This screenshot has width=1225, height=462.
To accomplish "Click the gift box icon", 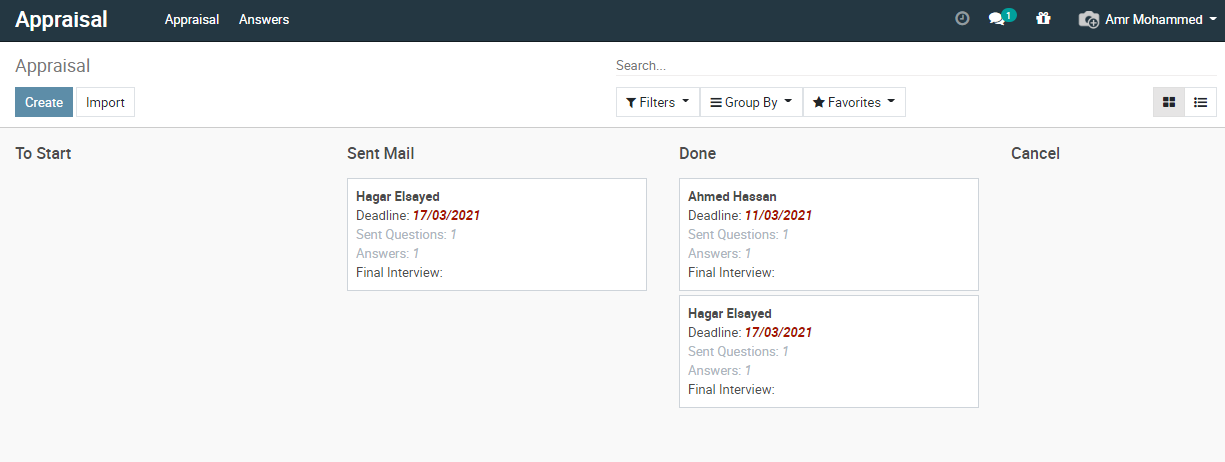I will [x=1044, y=19].
